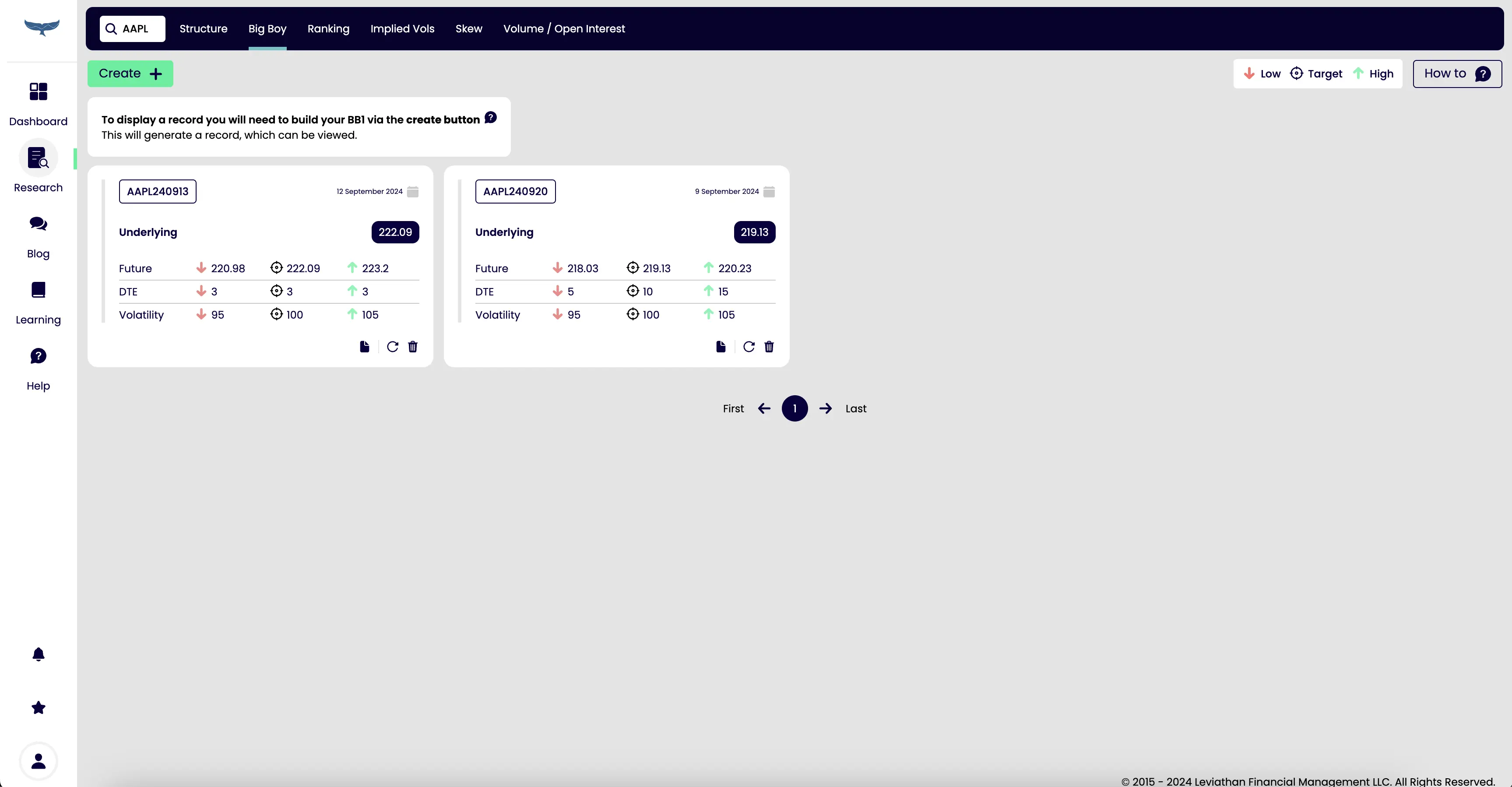Switch to the Structure tab
Viewport: 1512px width, 787px height.
(203, 29)
